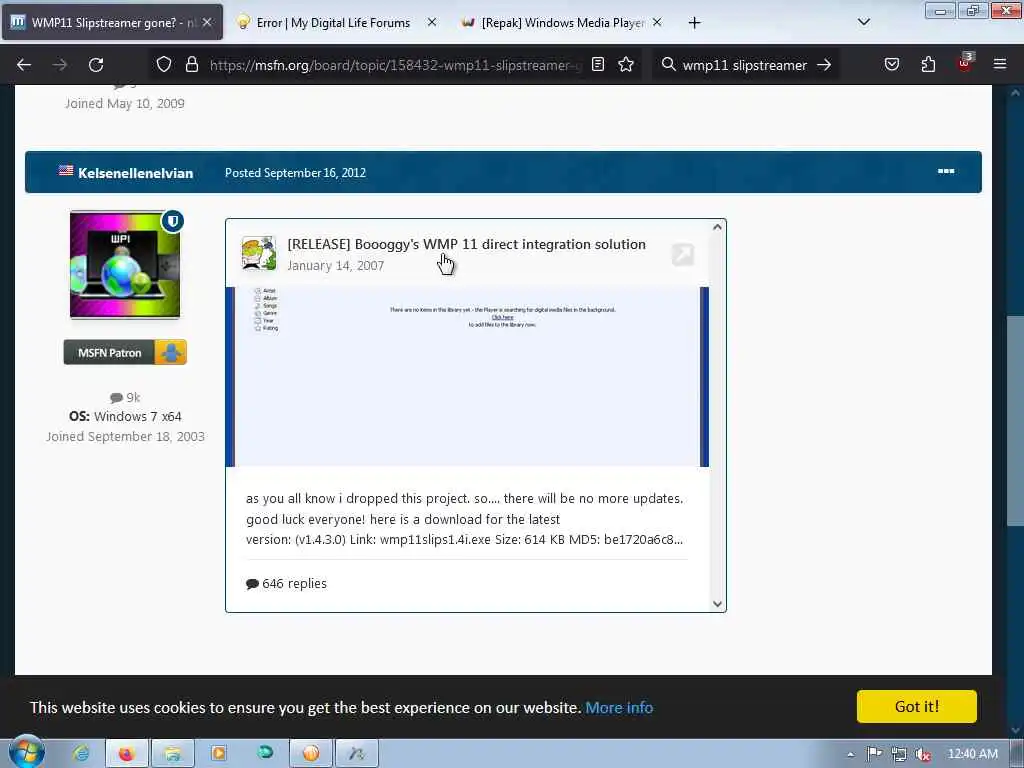Show site security padlock info
Viewport: 1024px width, 768px height.
click(191, 64)
